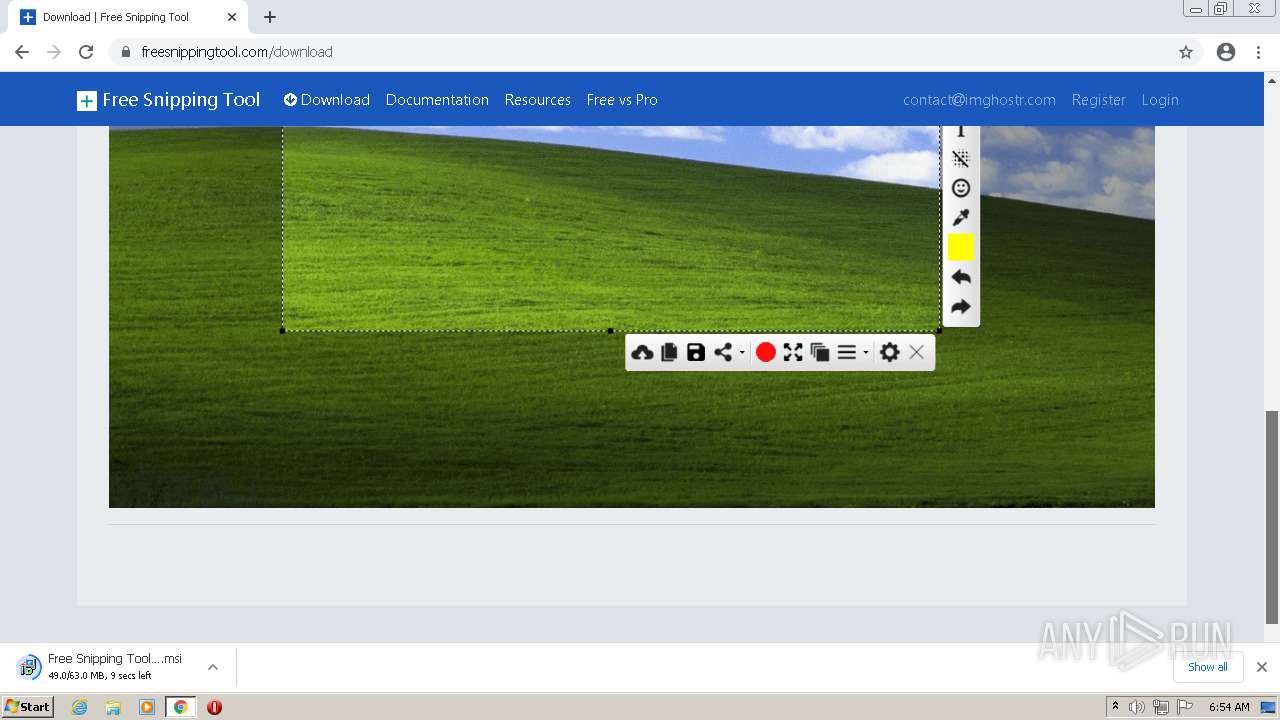The height and width of the screenshot is (720, 1280).
Task: Click the overlapping windows capture icon
Action: coord(820,352)
